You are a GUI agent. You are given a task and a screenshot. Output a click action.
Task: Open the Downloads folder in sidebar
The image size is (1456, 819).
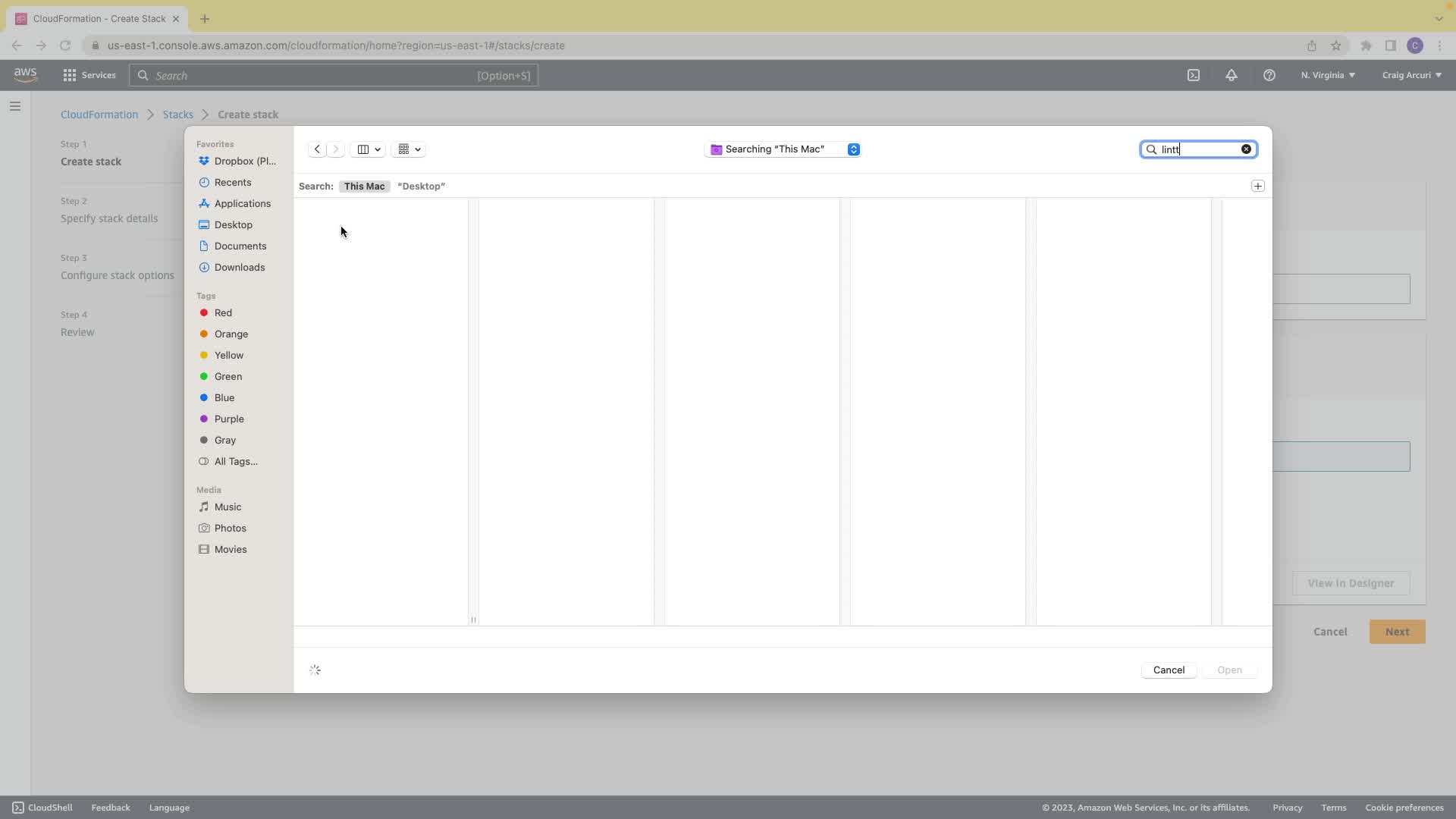239,267
